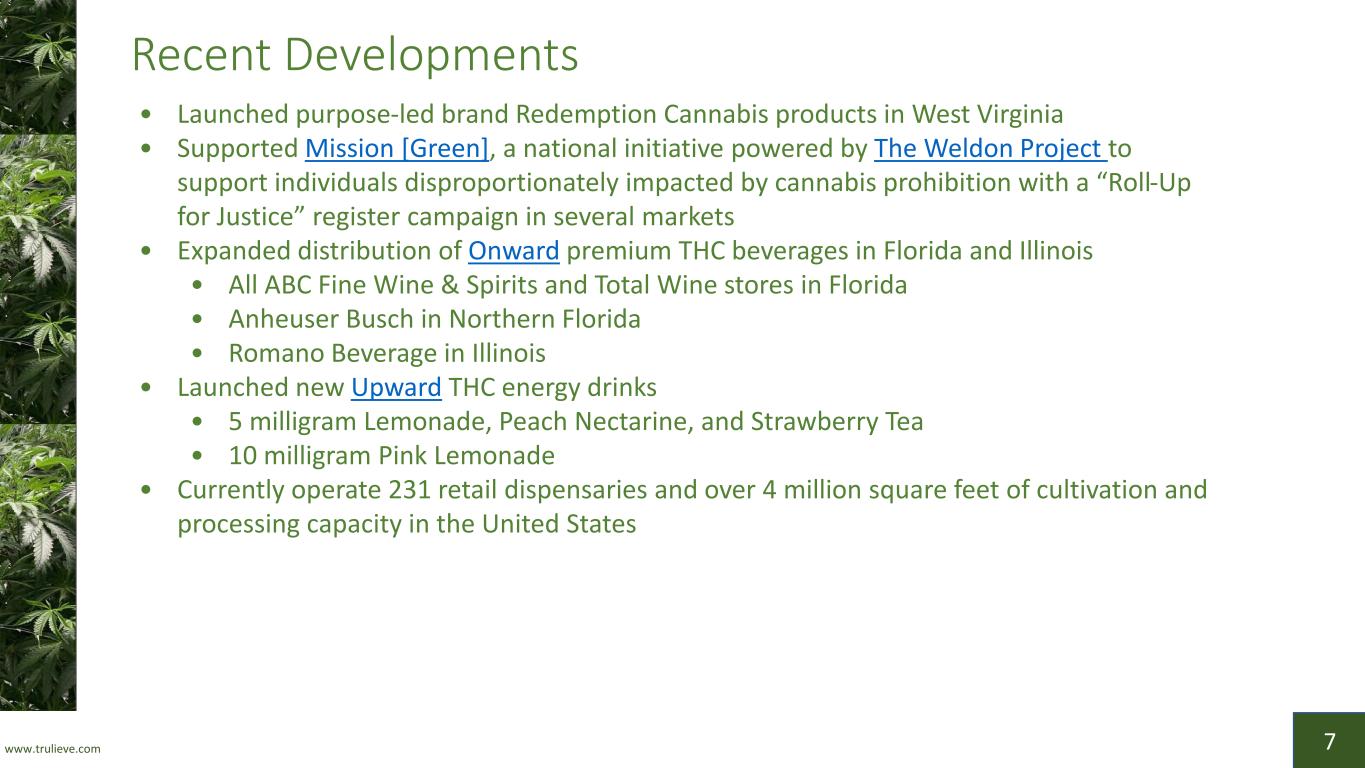1365x768 pixels.
Task: Click the Anheuser Busch in Northern Florida line
Action: click(434, 318)
